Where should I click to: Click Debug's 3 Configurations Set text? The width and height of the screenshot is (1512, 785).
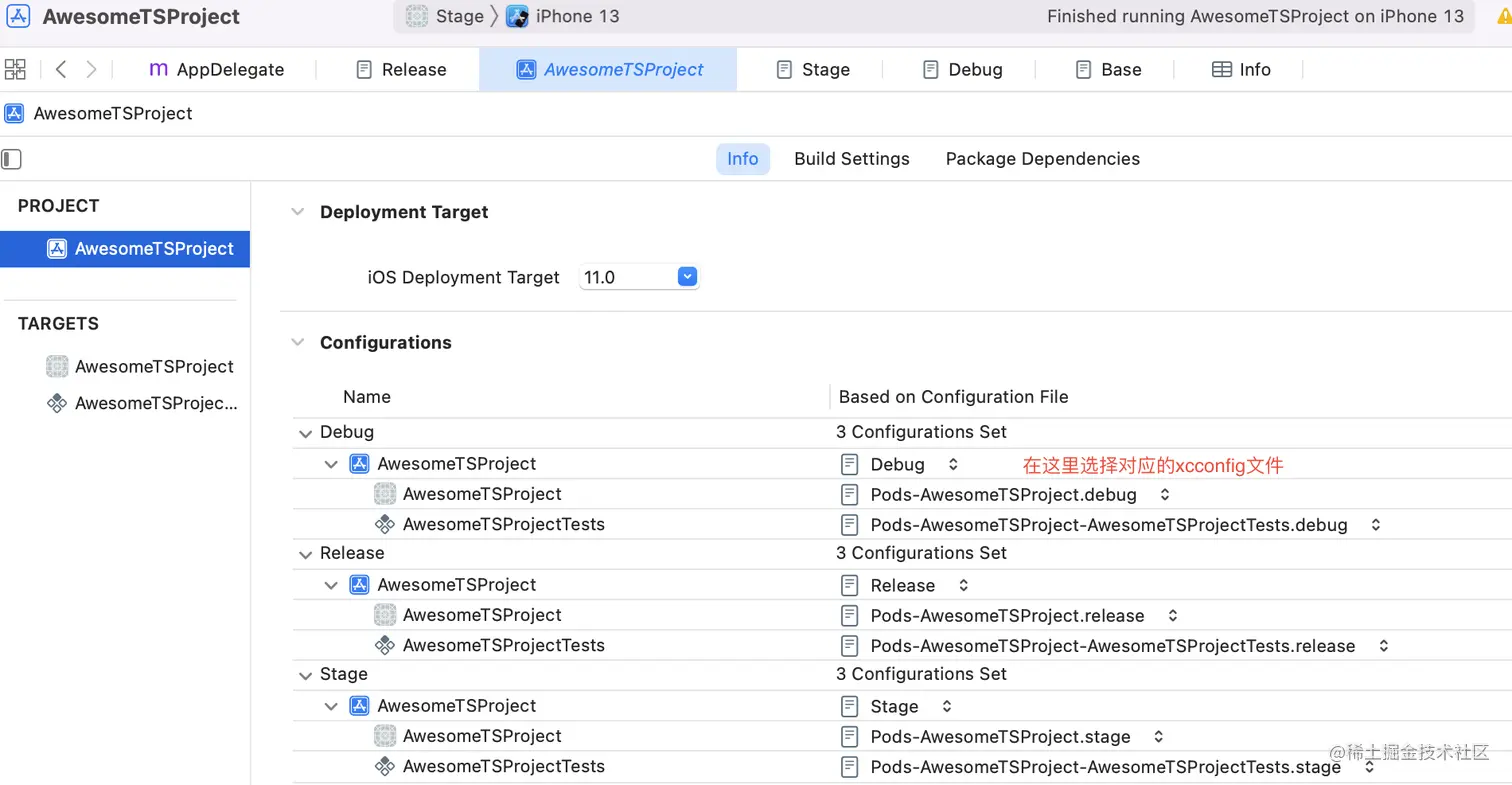point(921,432)
